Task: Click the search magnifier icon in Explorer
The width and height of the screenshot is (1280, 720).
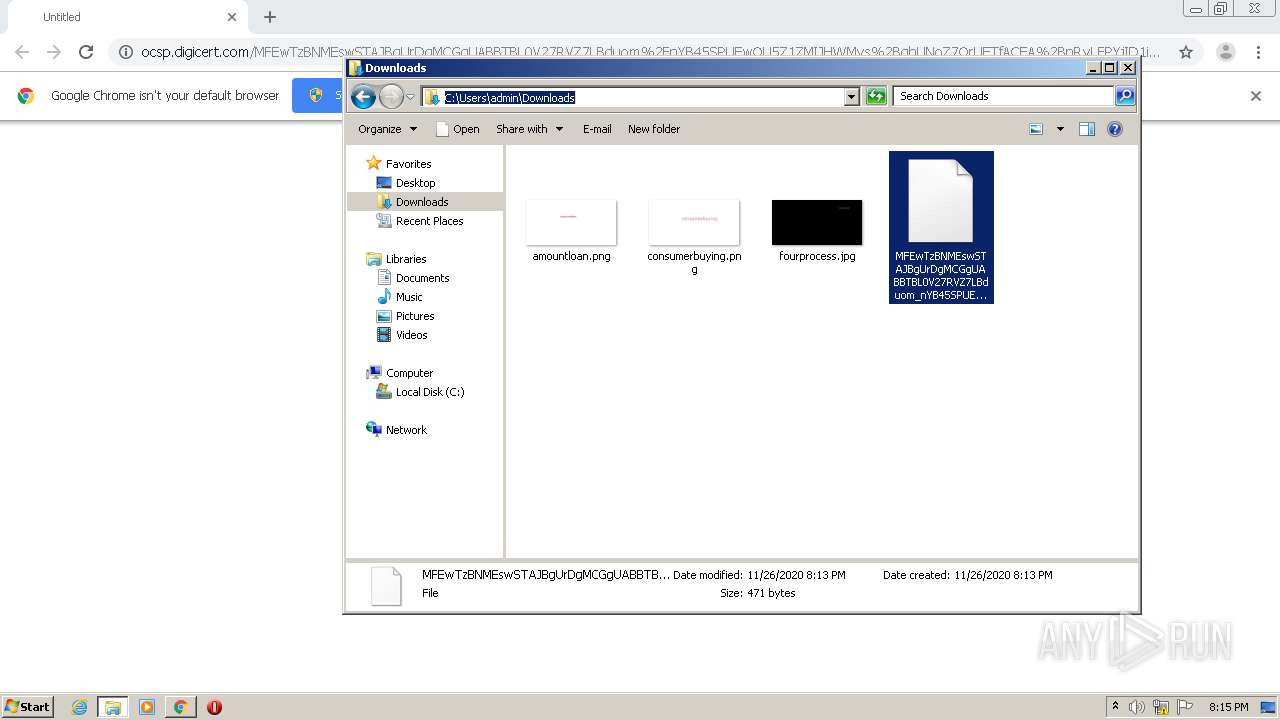Action: (x=1125, y=96)
